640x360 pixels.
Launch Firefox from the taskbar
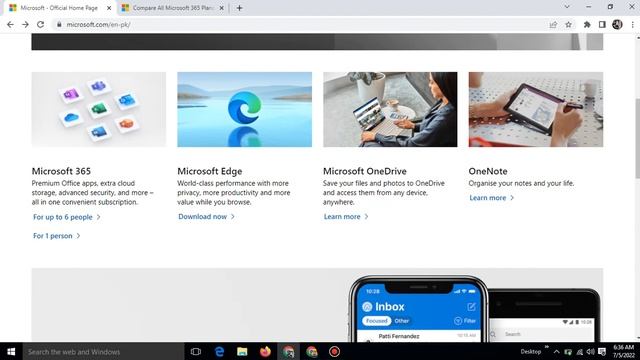click(x=265, y=351)
